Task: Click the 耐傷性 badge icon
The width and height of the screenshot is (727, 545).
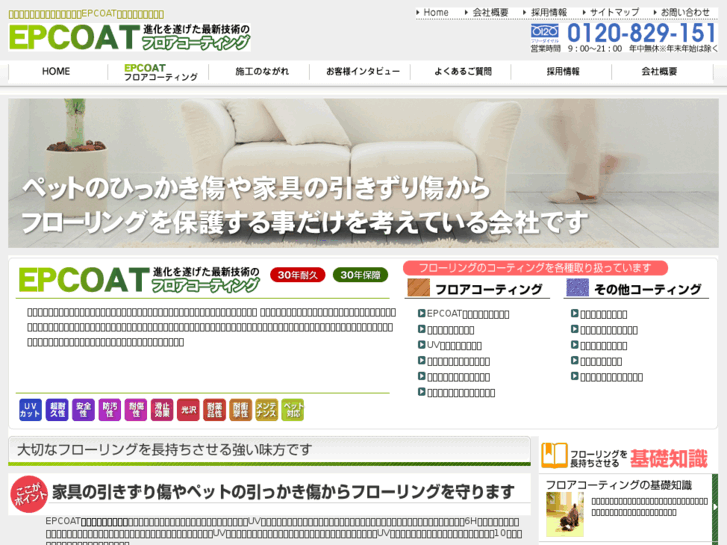Action: click(x=136, y=410)
